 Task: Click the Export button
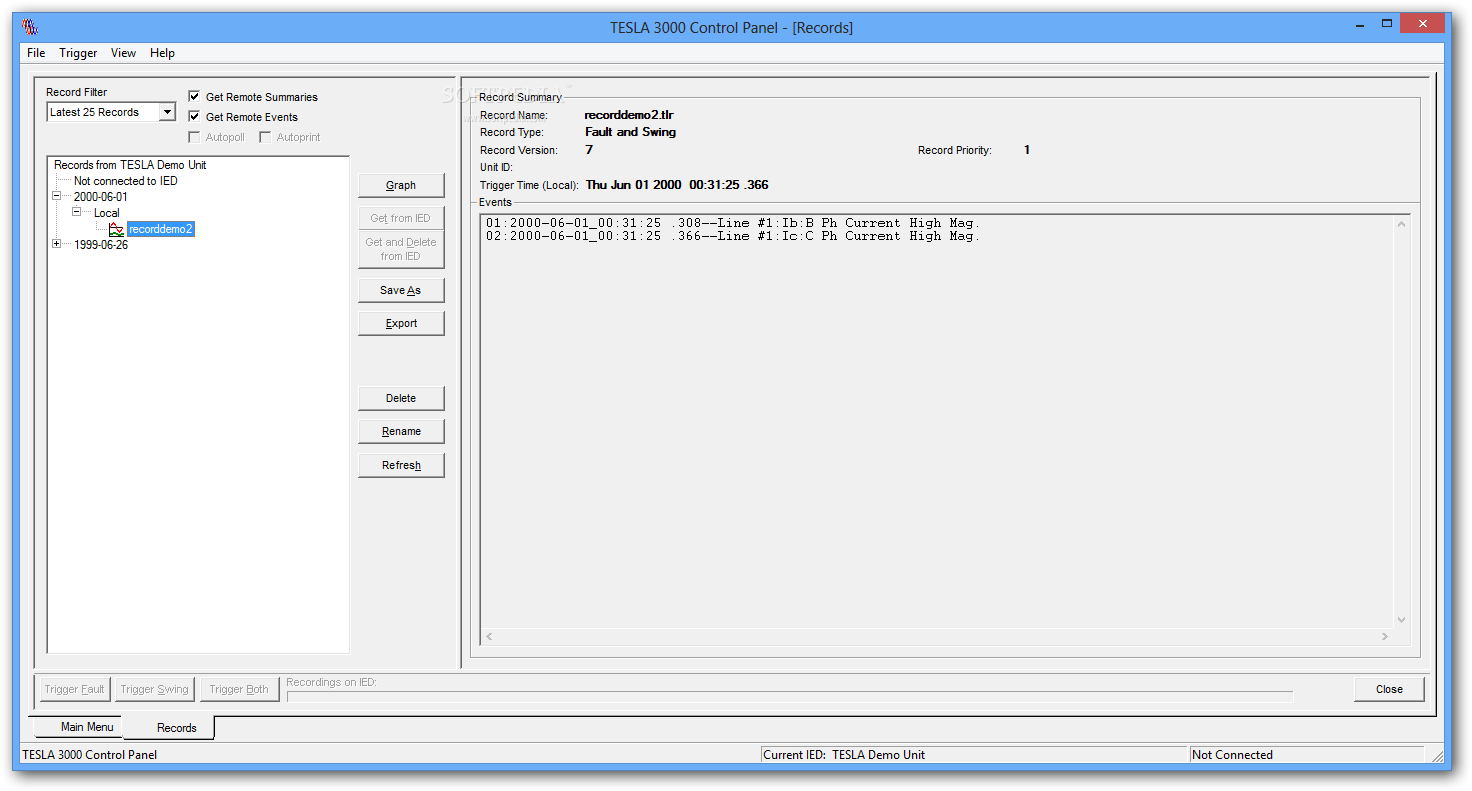(401, 323)
